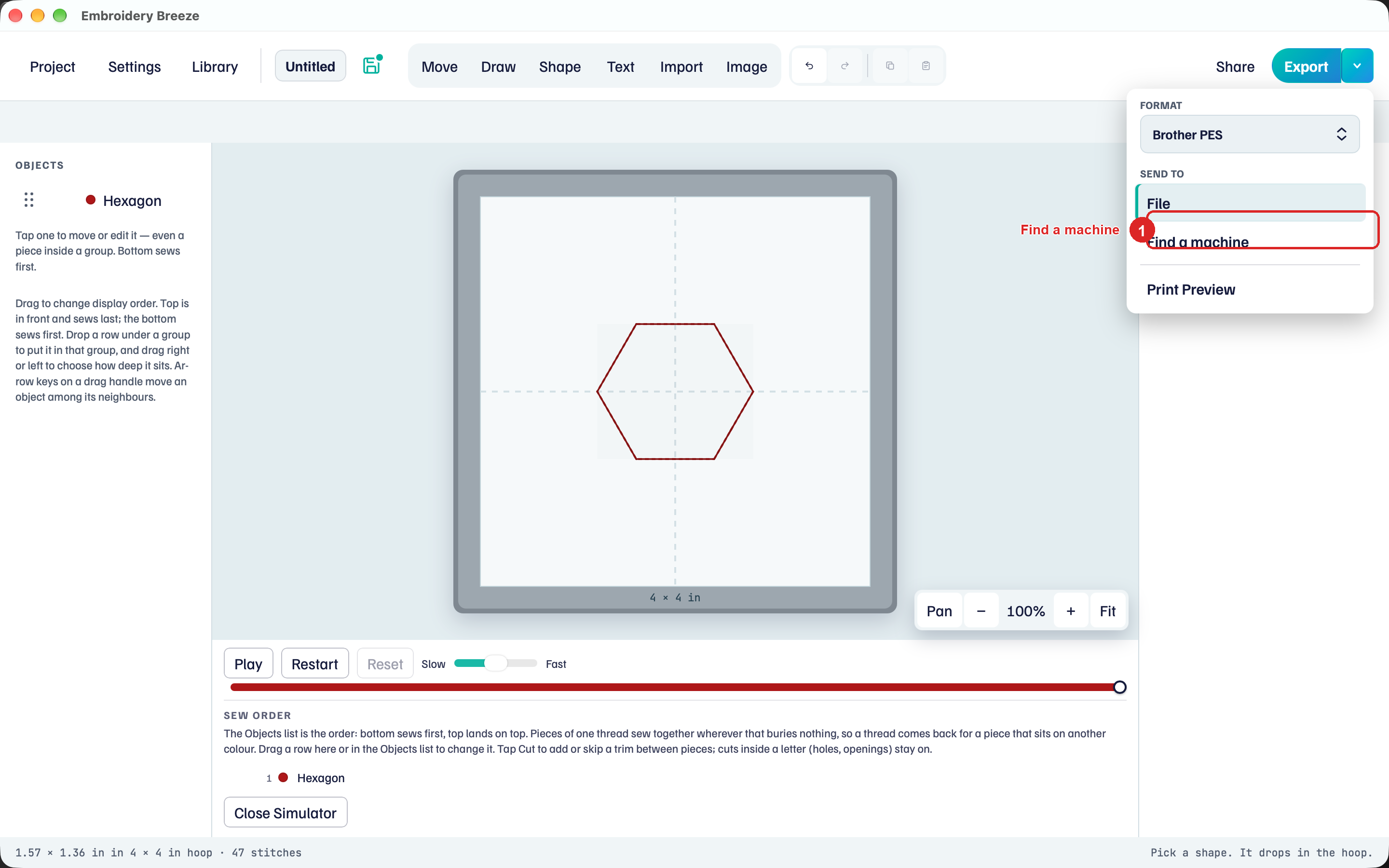Click the Share button
This screenshot has height=868, width=1389.
[1235, 67]
